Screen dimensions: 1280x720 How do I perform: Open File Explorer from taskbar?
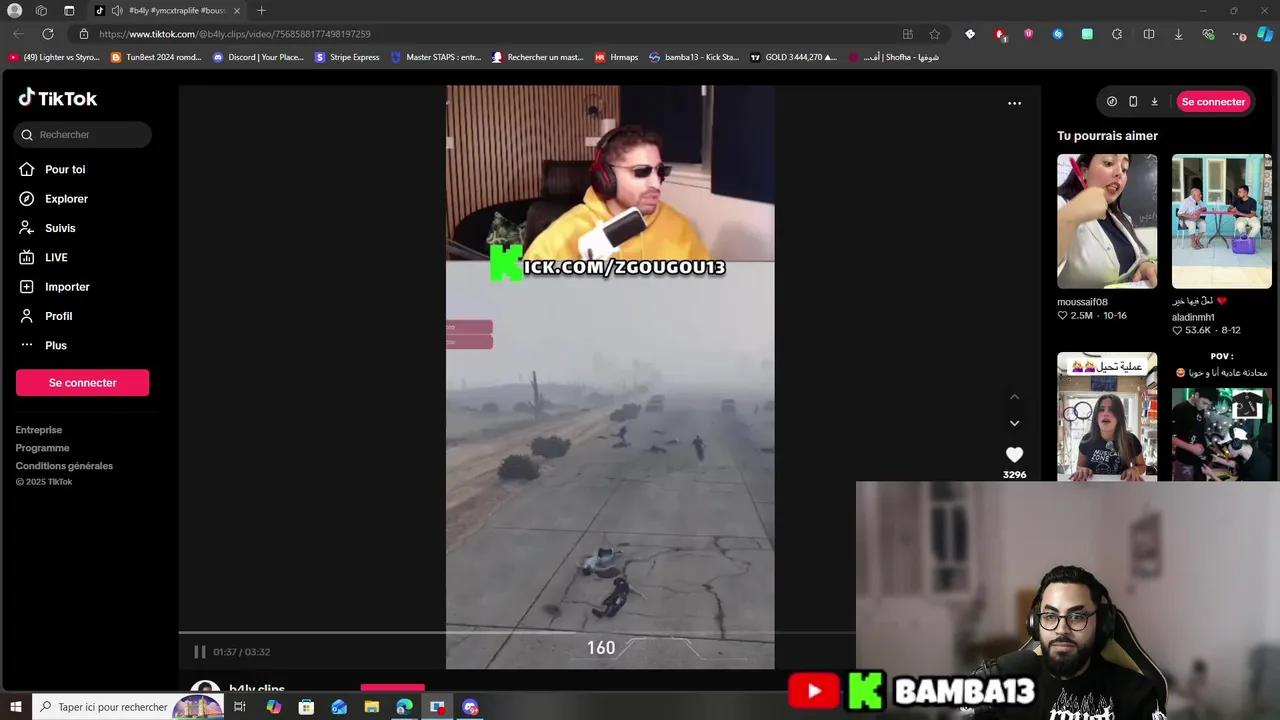click(372, 707)
